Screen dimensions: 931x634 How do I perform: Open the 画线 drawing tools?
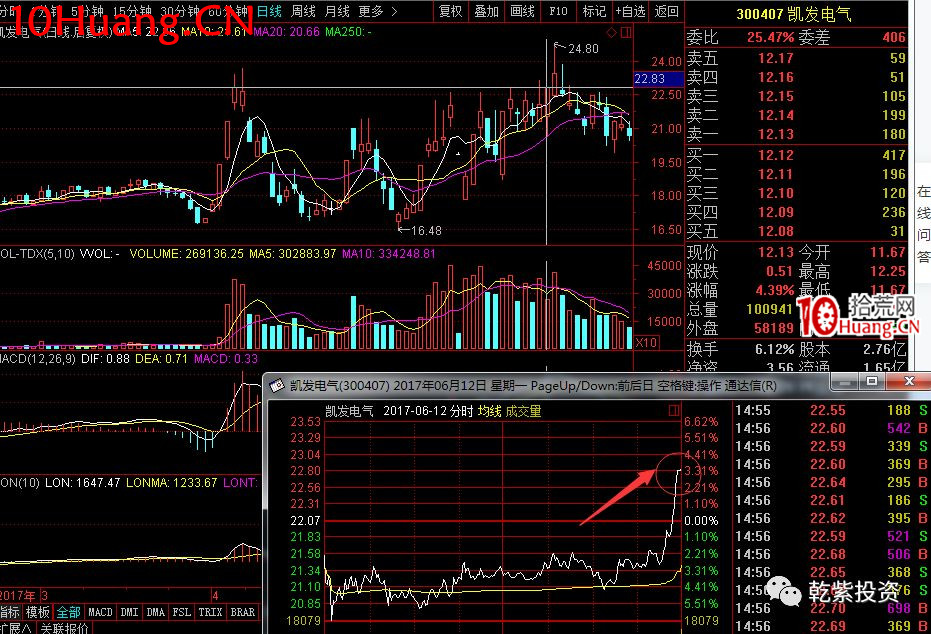point(522,11)
